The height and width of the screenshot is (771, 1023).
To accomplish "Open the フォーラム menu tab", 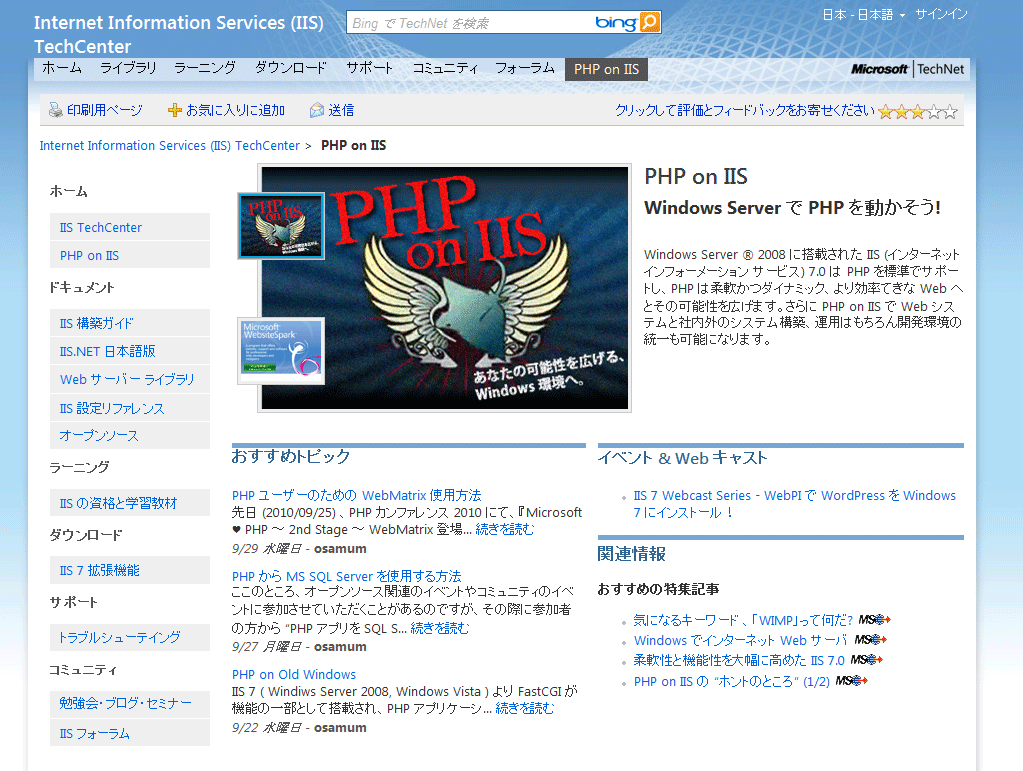I will 525,68.
